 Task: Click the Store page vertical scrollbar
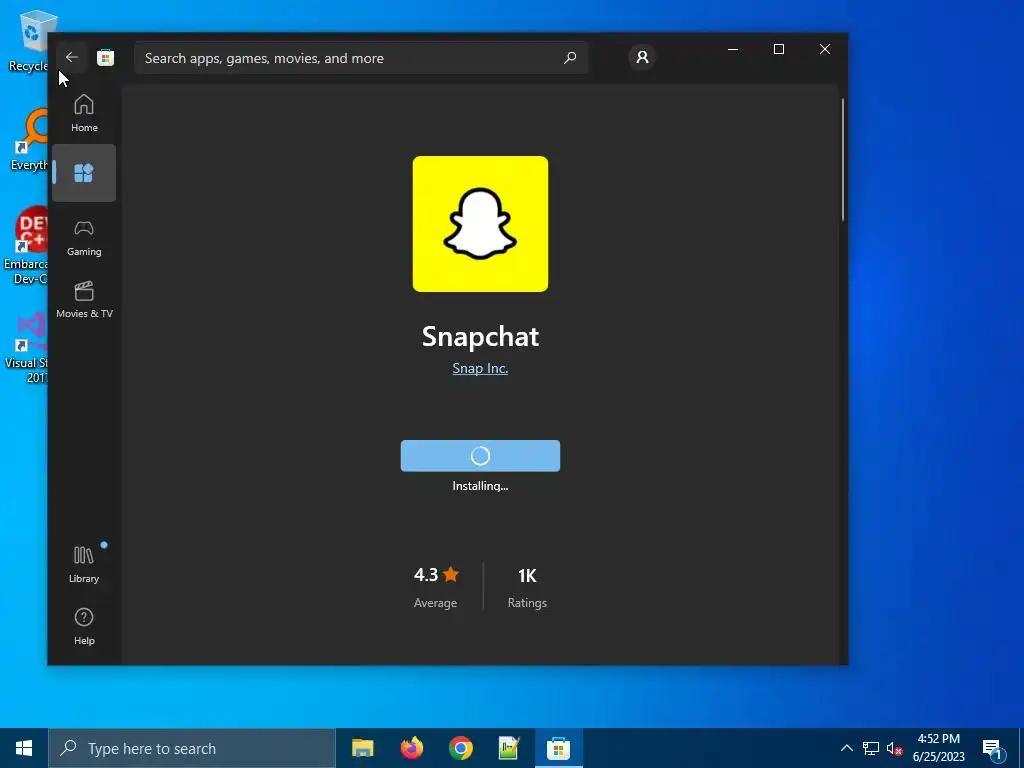coord(843,160)
